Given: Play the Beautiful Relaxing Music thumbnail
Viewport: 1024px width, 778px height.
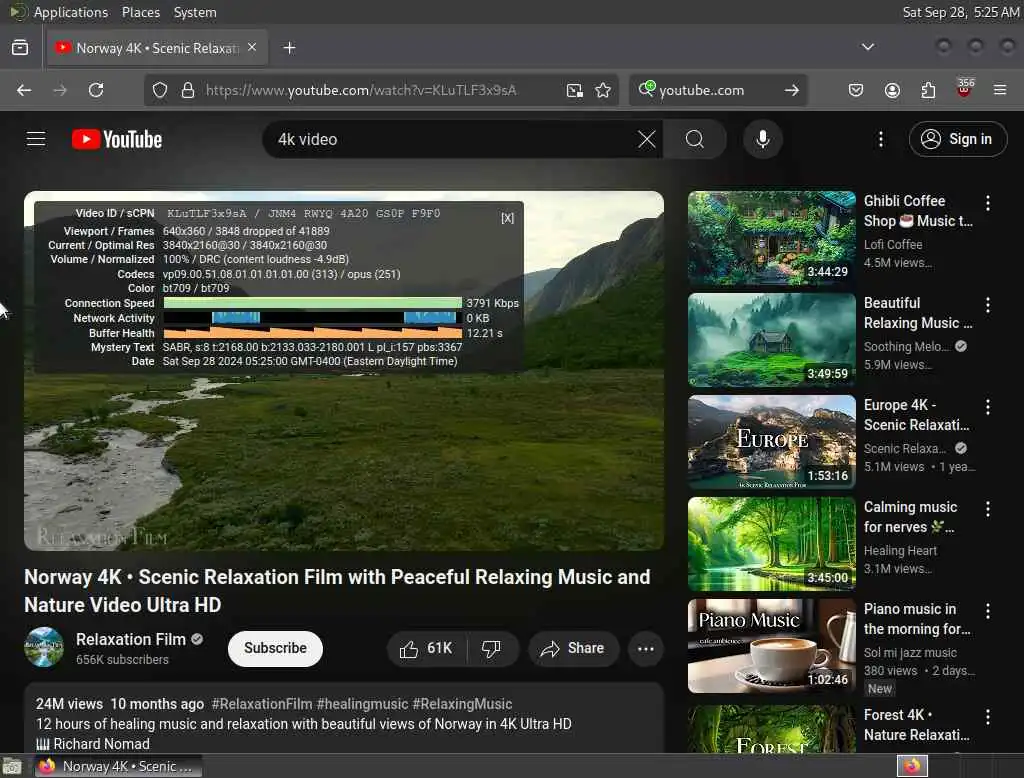Looking at the screenshot, I should (x=771, y=340).
